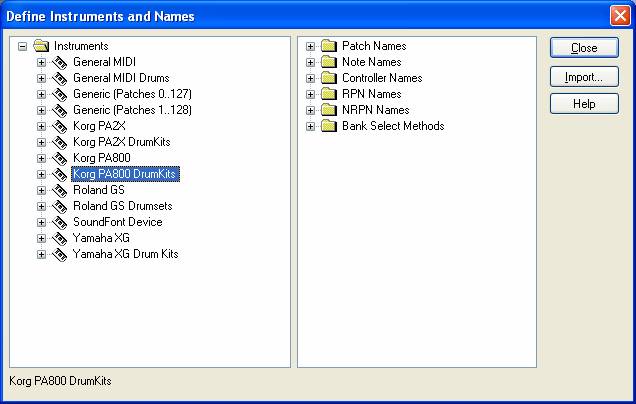Click the Generic (Patches 1..128) instrument icon
The width and height of the screenshot is (636, 404).
[x=60, y=110]
